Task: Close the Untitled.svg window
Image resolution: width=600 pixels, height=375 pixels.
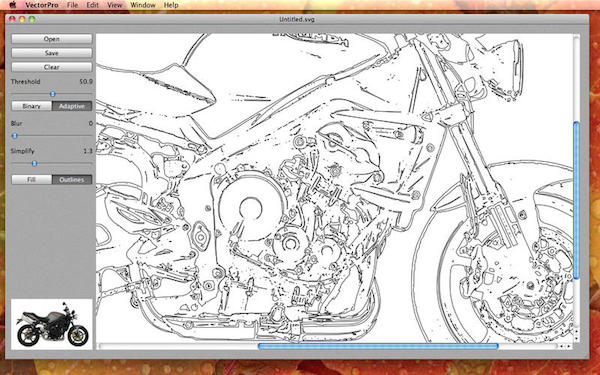Action: tap(12, 19)
